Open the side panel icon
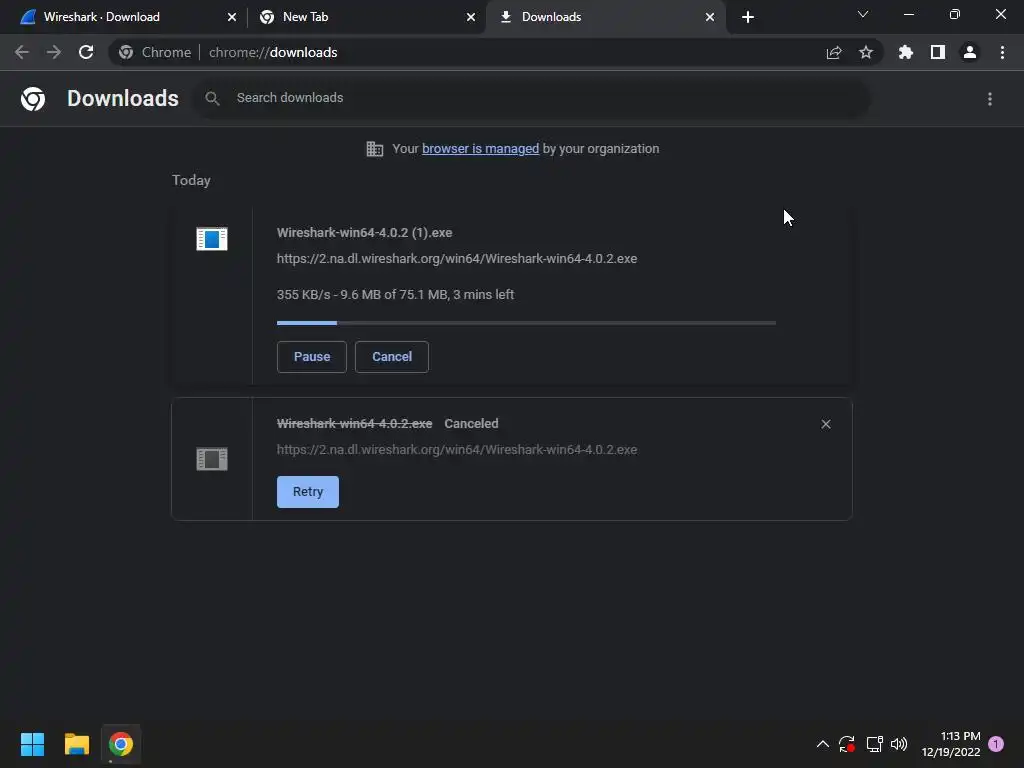 tap(938, 52)
